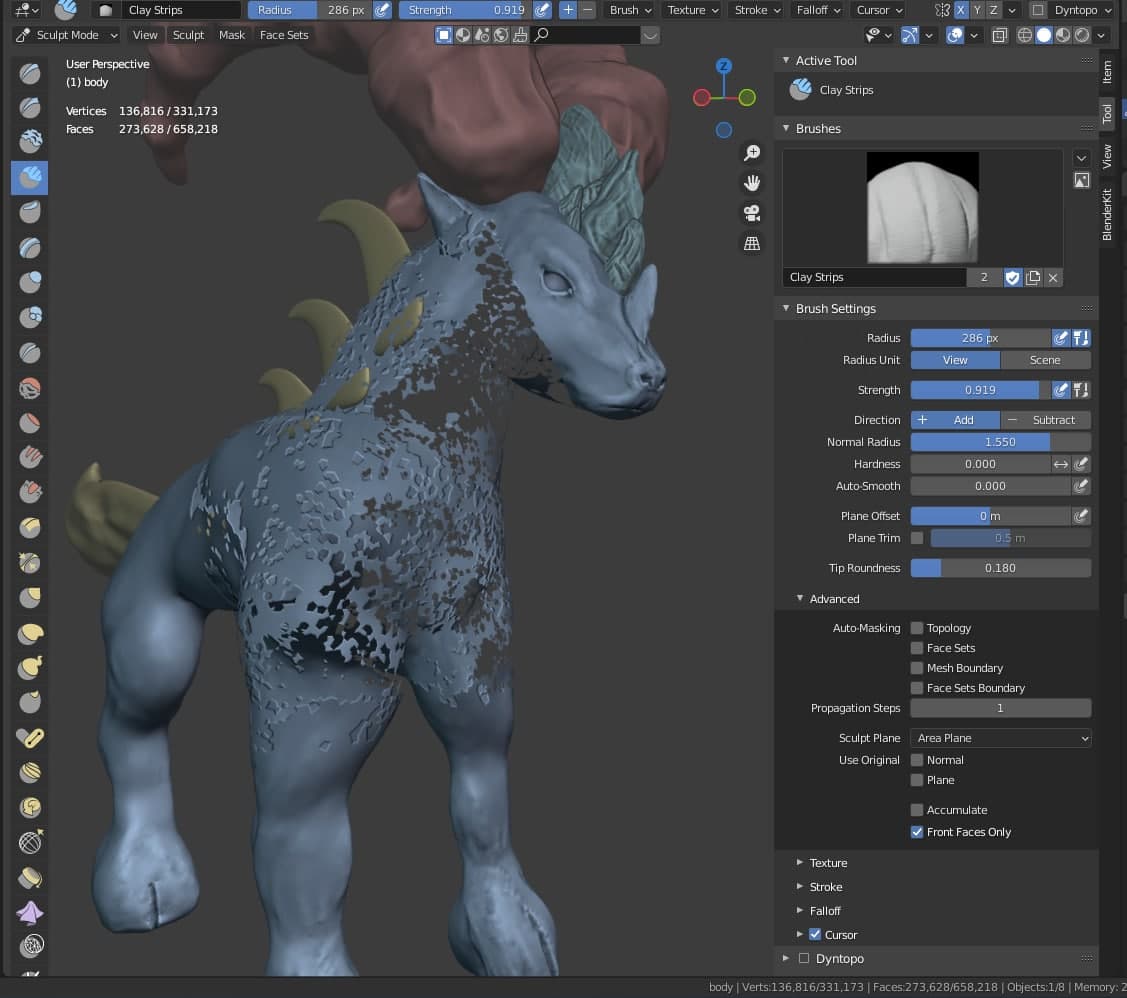
Task: Set brush Direction to Subtract
Action: point(1045,420)
